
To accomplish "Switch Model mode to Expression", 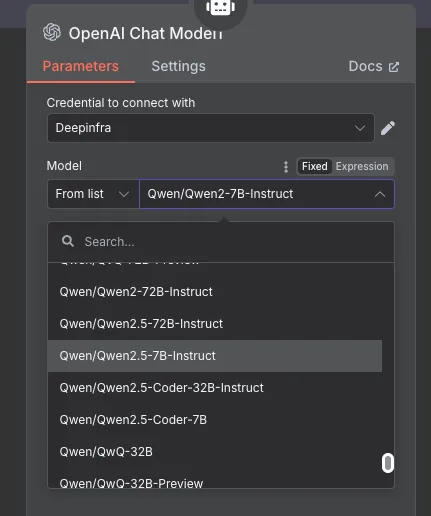I will coord(362,166).
